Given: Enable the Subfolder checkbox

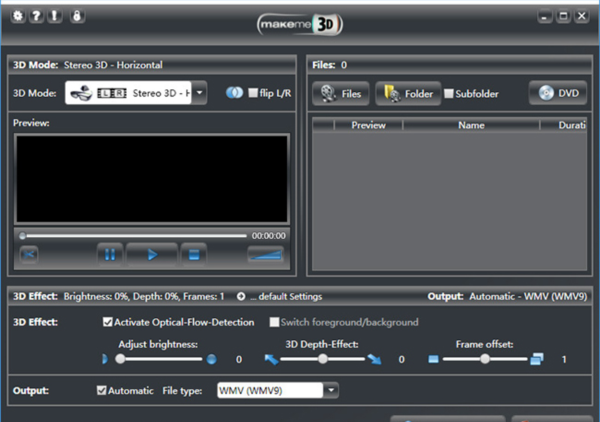Looking at the screenshot, I should (x=449, y=94).
